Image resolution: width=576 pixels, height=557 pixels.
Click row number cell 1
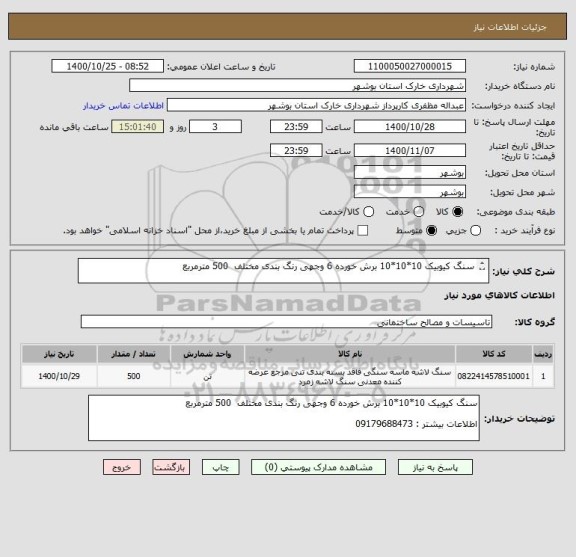[543, 376]
